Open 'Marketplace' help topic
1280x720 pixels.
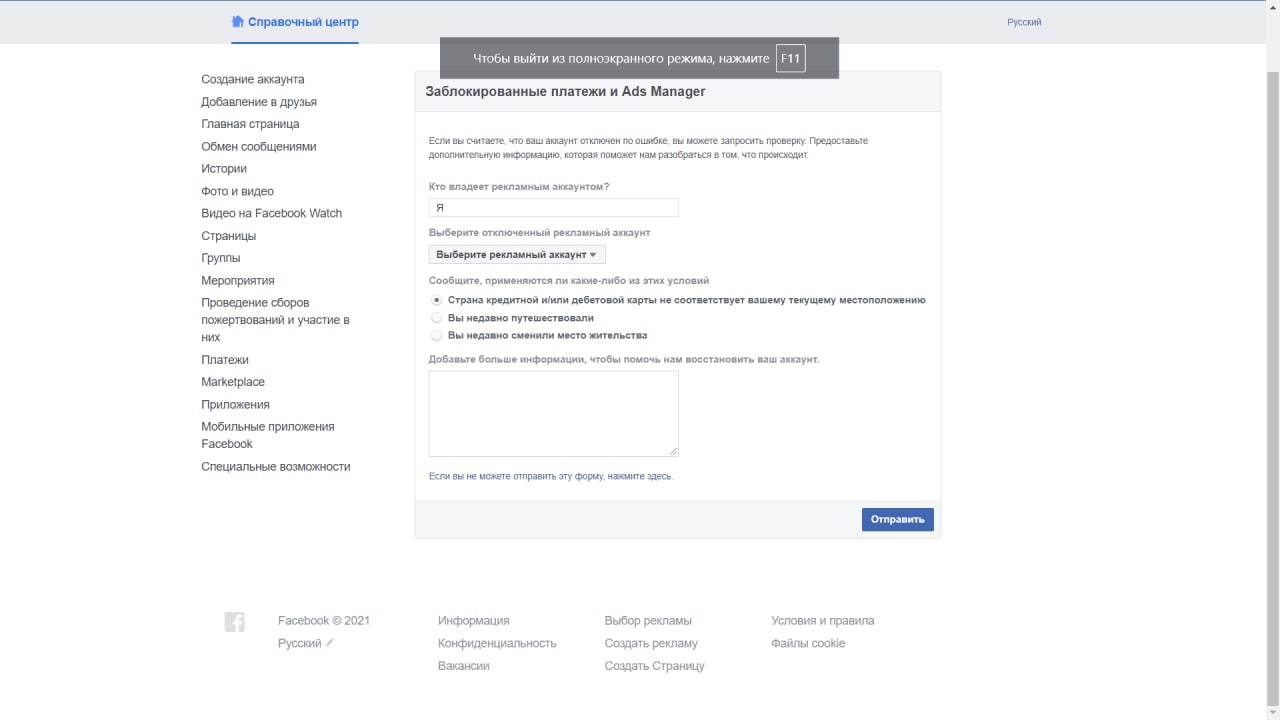tap(233, 382)
